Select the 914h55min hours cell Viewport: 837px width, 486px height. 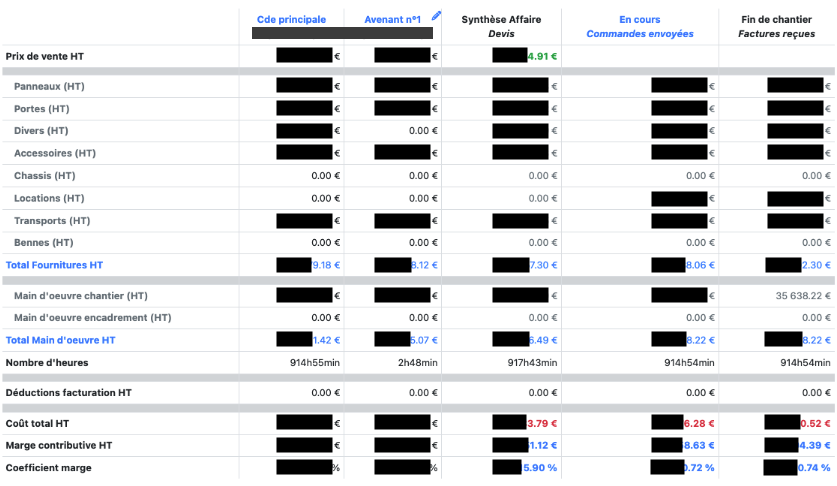pos(312,362)
